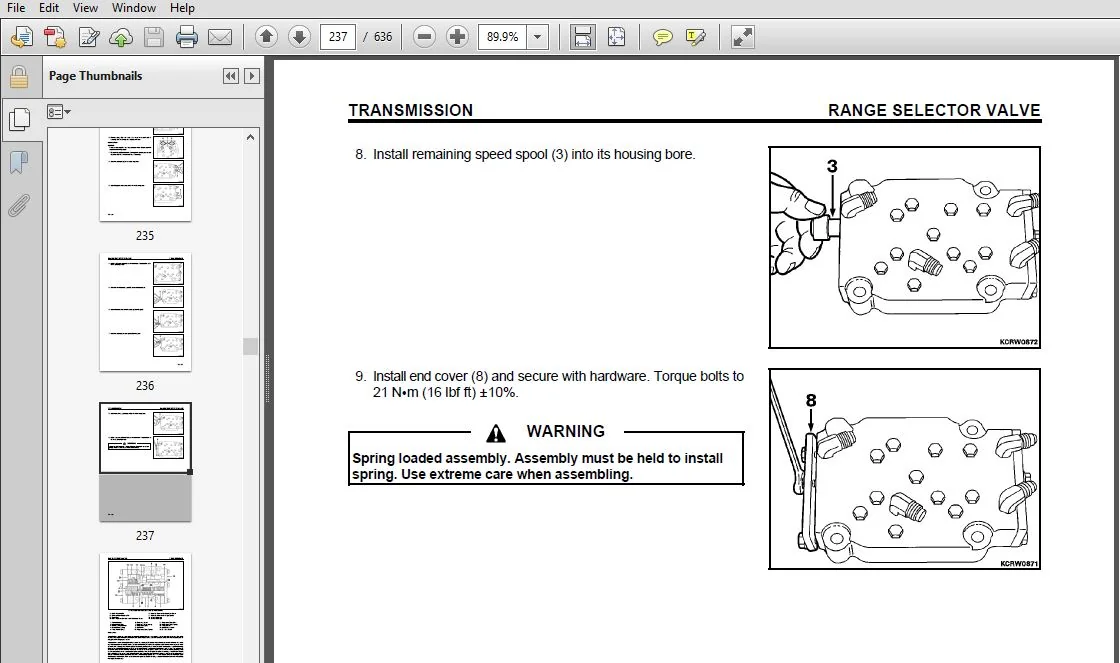1120x663 pixels.
Task: Open the Window menu
Action: coord(134,8)
